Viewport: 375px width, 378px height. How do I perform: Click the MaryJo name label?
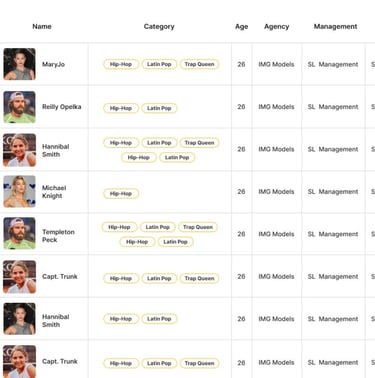coord(53,64)
